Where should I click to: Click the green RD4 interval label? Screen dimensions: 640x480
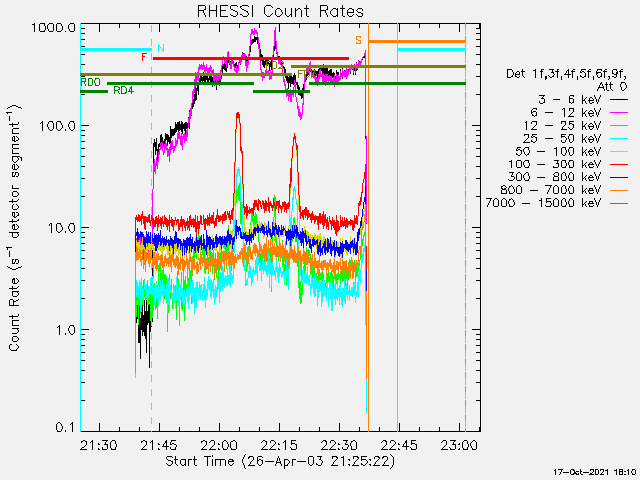[x=124, y=91]
